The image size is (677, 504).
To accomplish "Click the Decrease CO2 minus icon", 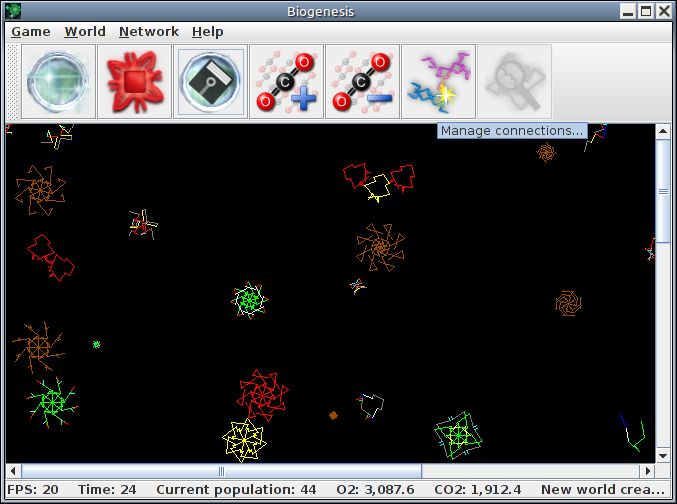I will pyautogui.click(x=362, y=81).
